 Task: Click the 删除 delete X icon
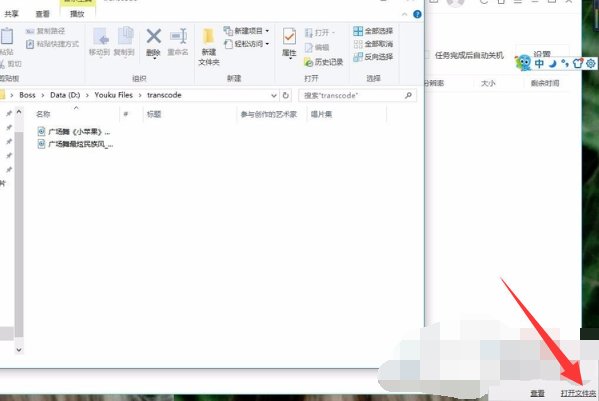[154, 37]
